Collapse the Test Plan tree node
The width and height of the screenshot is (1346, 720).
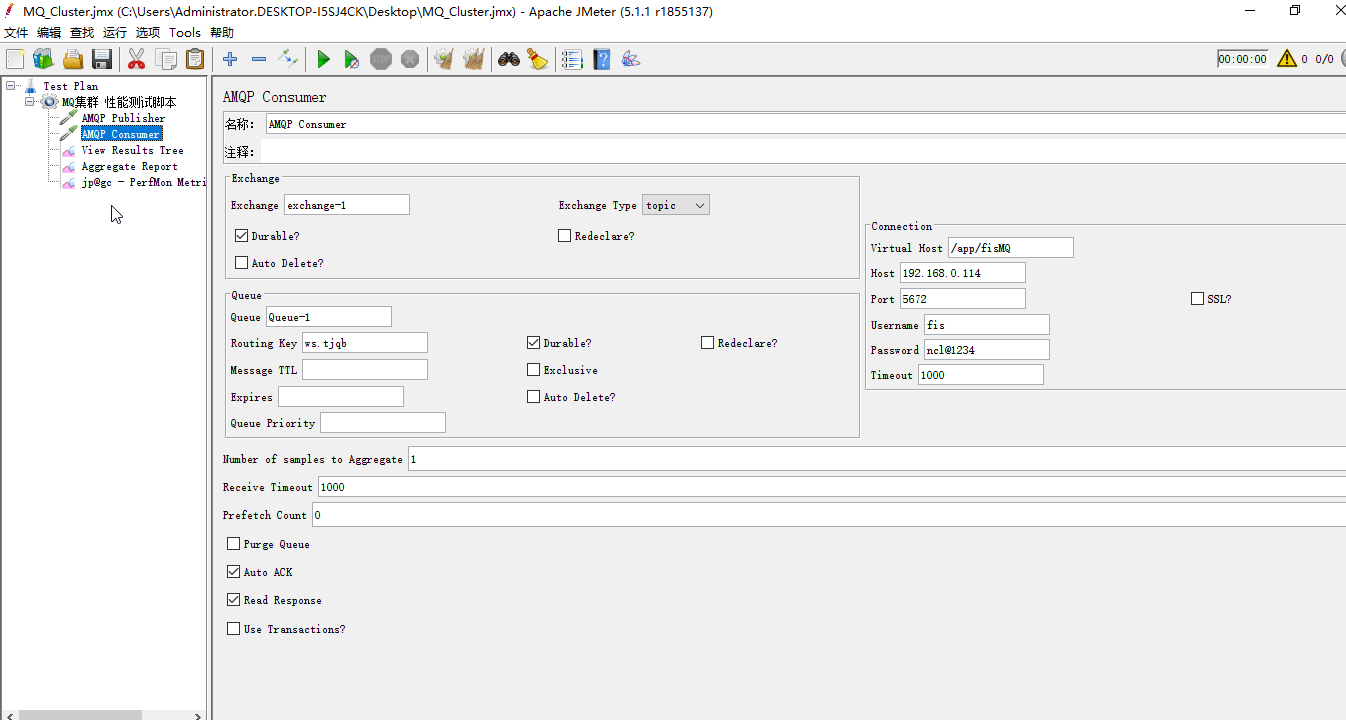(x=11, y=86)
